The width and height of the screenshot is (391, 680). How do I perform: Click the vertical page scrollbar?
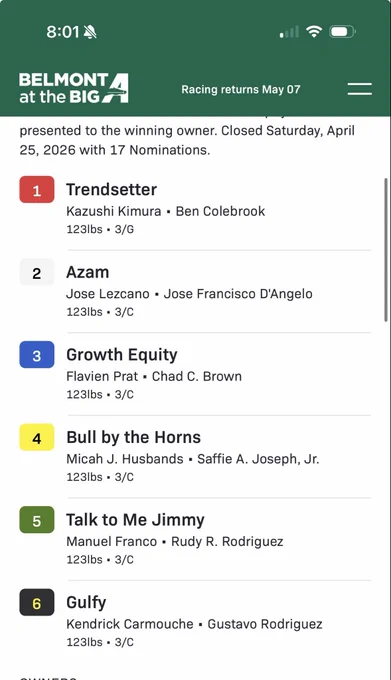pos(386,249)
